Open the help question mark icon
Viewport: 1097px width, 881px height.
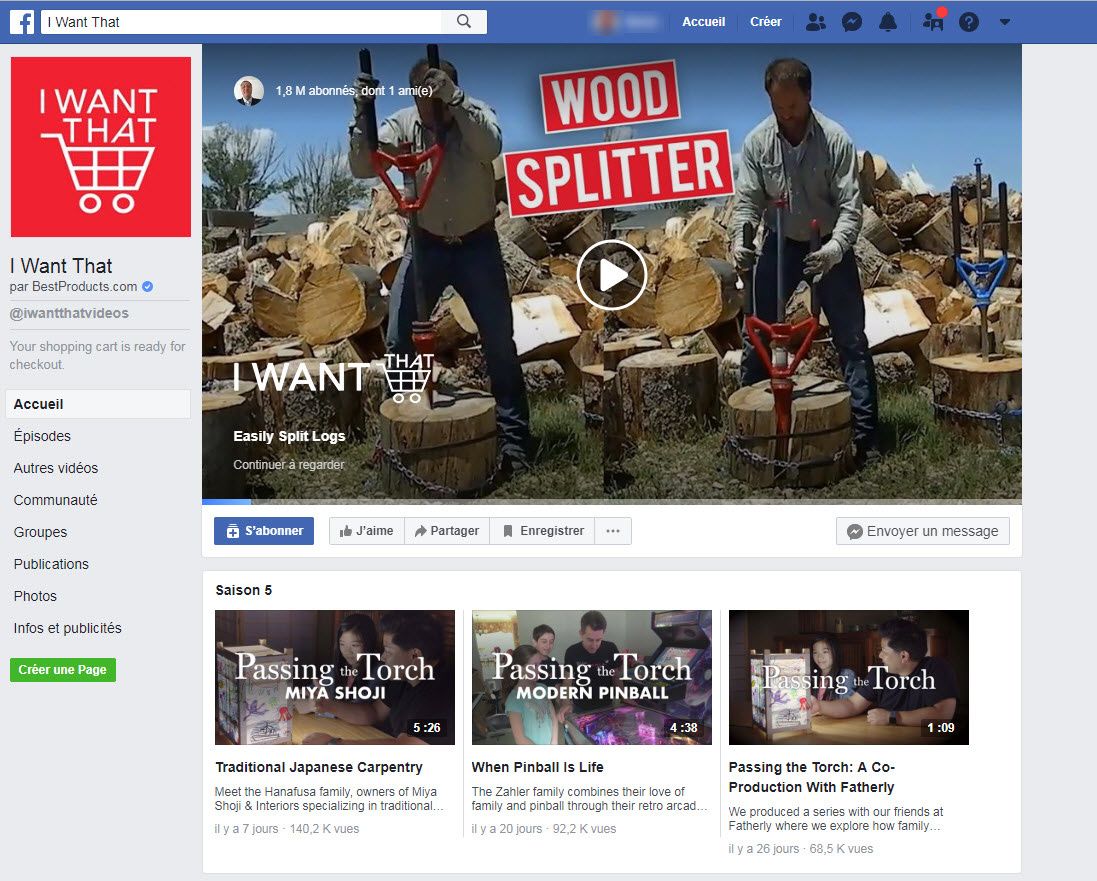coord(969,22)
